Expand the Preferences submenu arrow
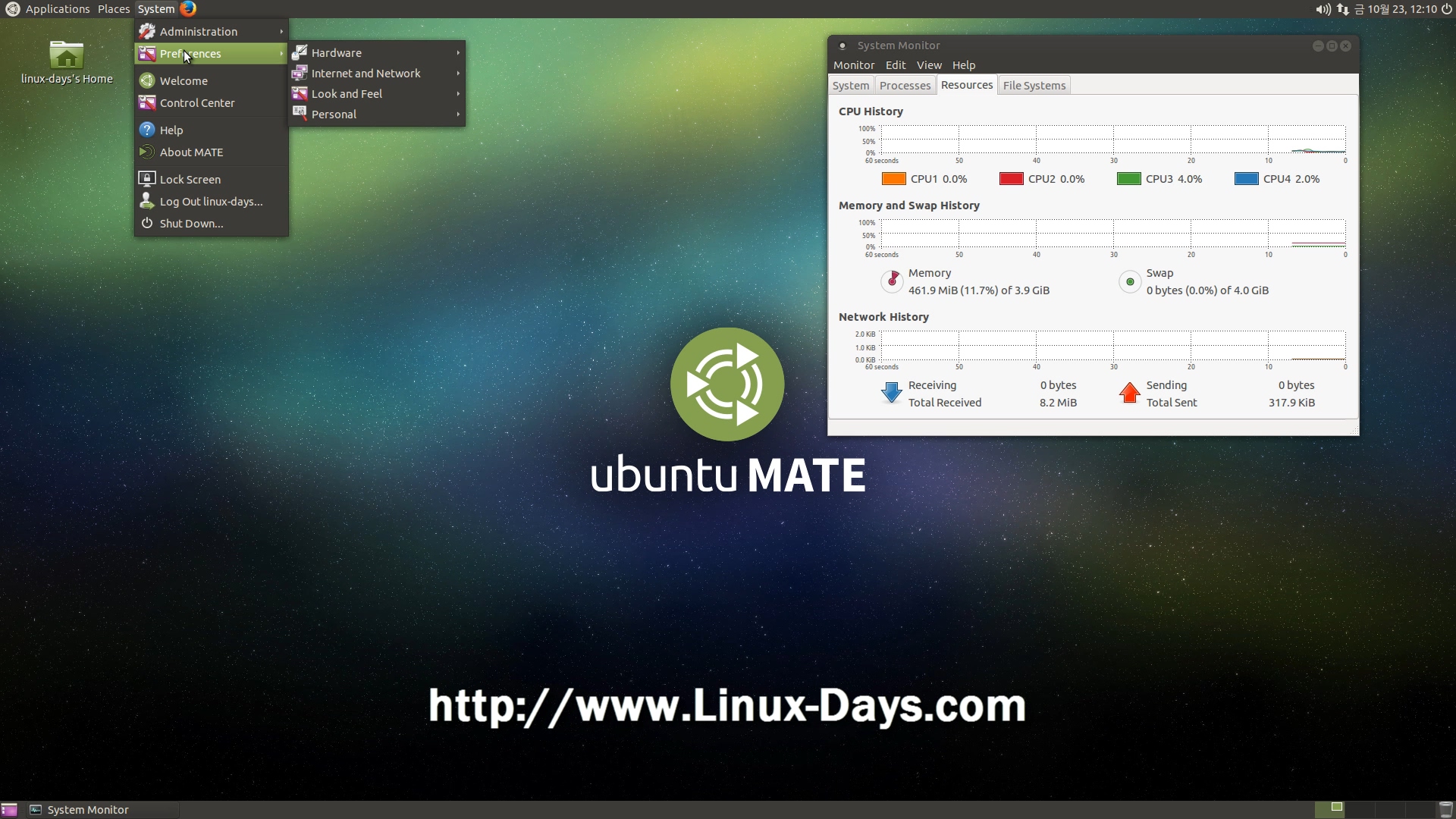 (281, 53)
